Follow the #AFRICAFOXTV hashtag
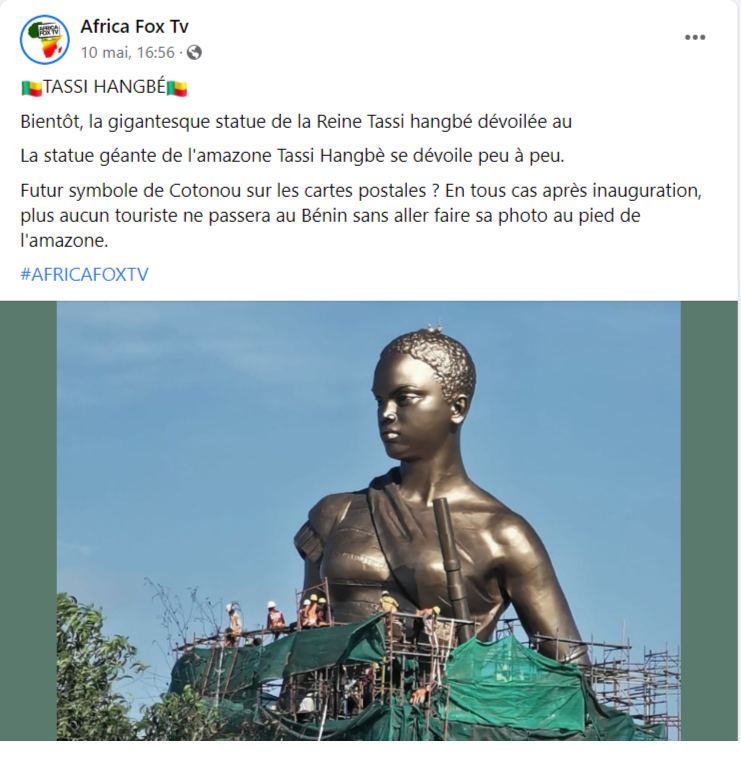Screen dimensions: 741x773 pos(84,274)
